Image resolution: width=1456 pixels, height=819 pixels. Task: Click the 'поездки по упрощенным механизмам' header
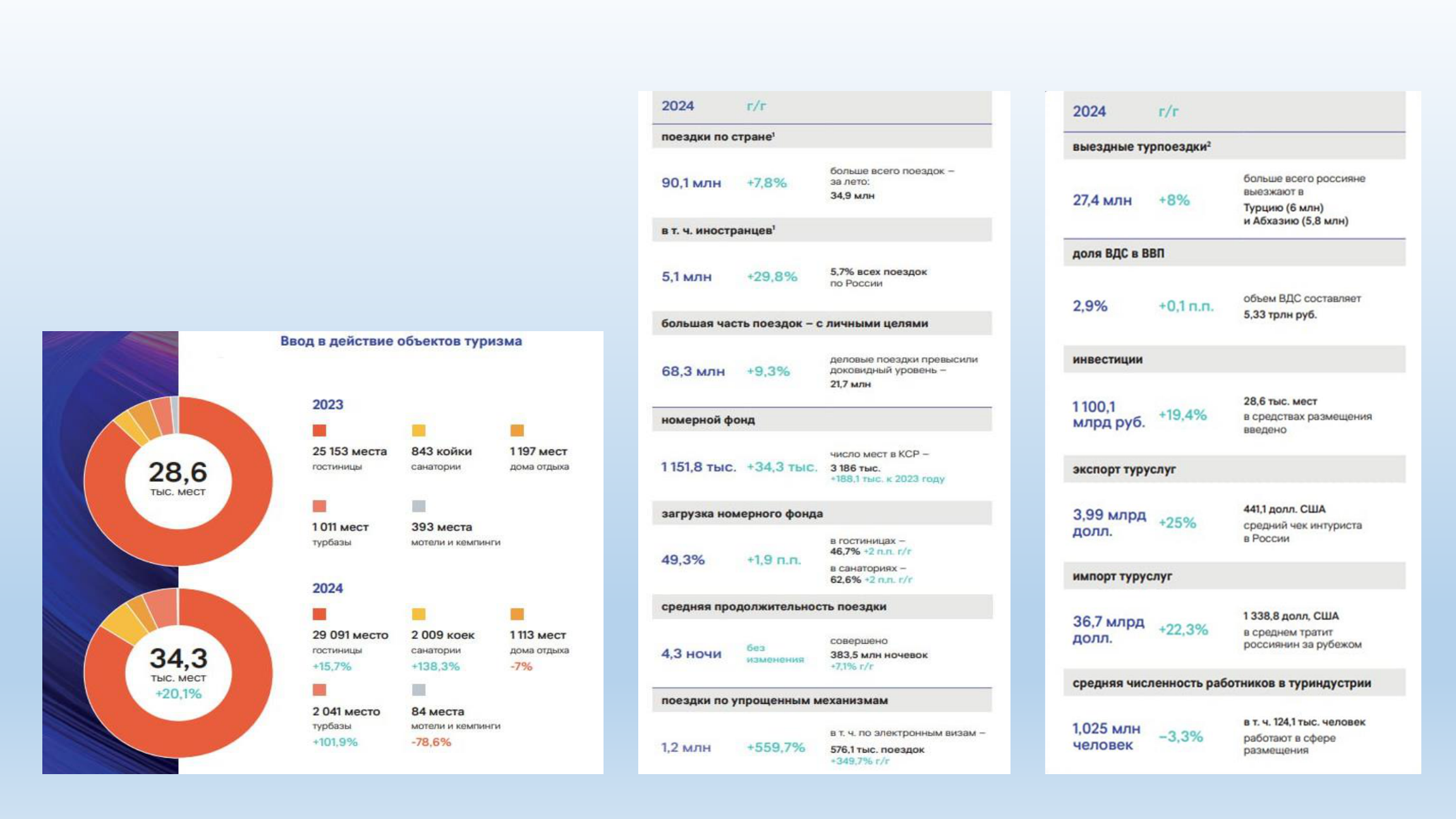(x=774, y=700)
